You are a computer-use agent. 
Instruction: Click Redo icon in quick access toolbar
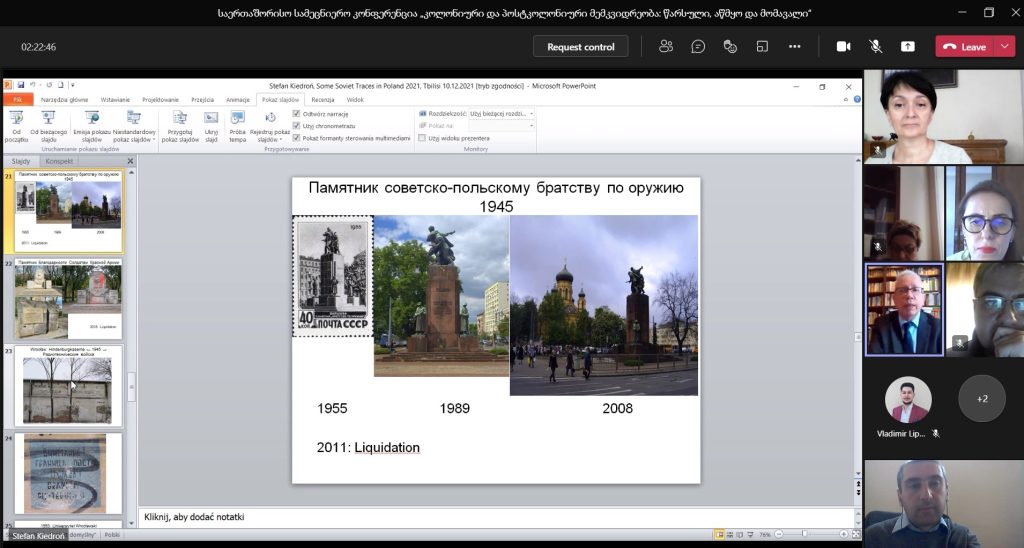click(x=49, y=85)
